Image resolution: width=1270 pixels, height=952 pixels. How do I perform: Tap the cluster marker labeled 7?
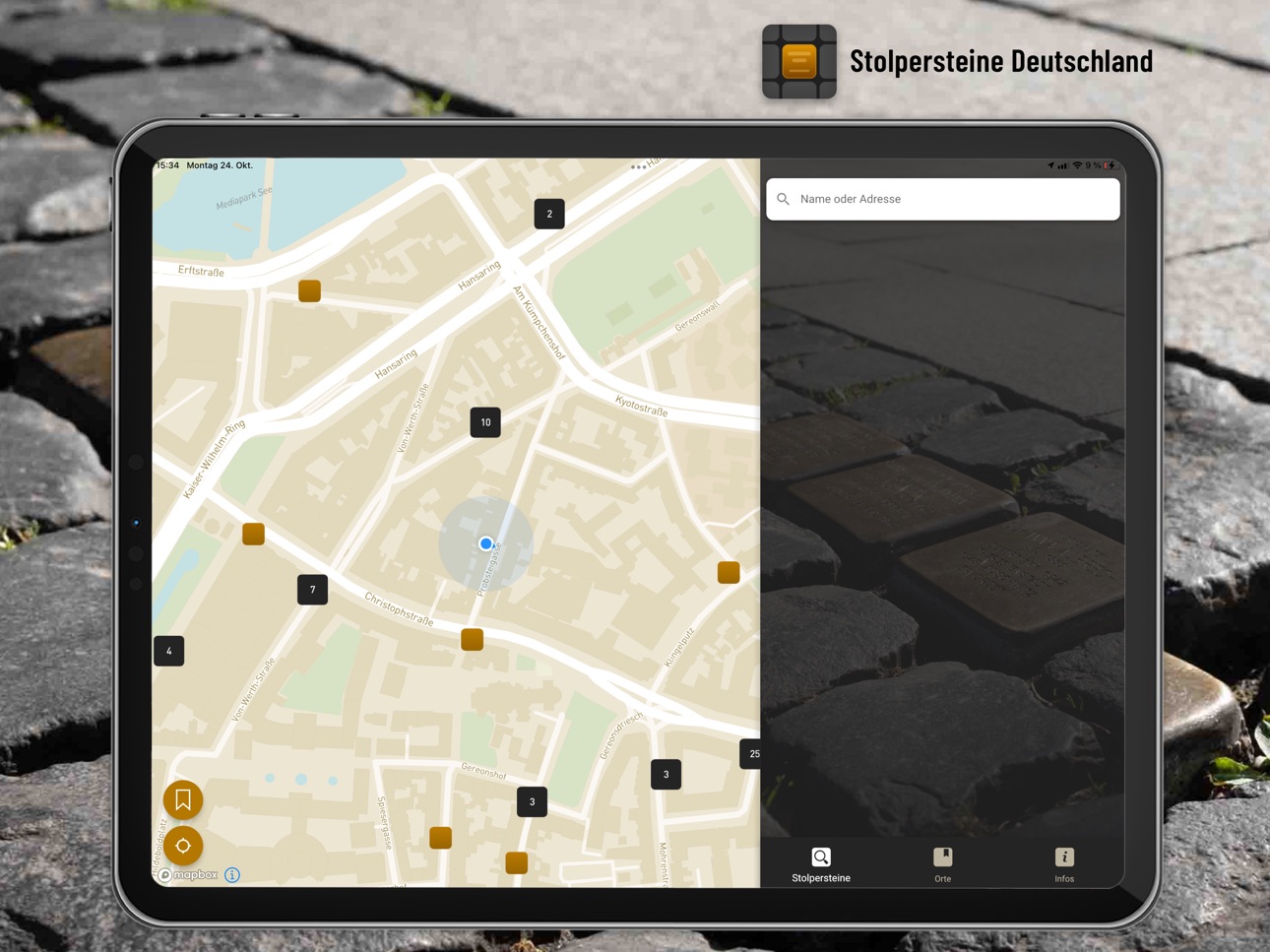point(312,590)
